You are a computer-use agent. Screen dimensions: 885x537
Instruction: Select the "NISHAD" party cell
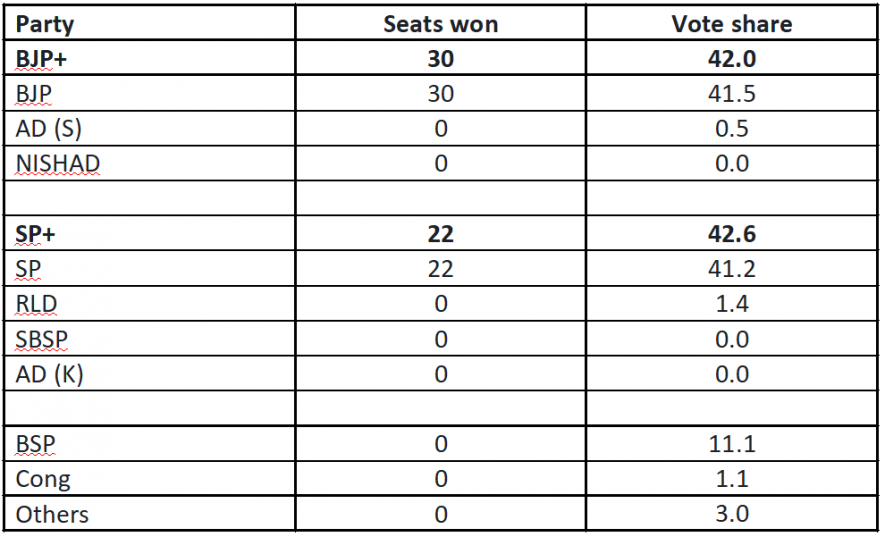[x=57, y=164]
